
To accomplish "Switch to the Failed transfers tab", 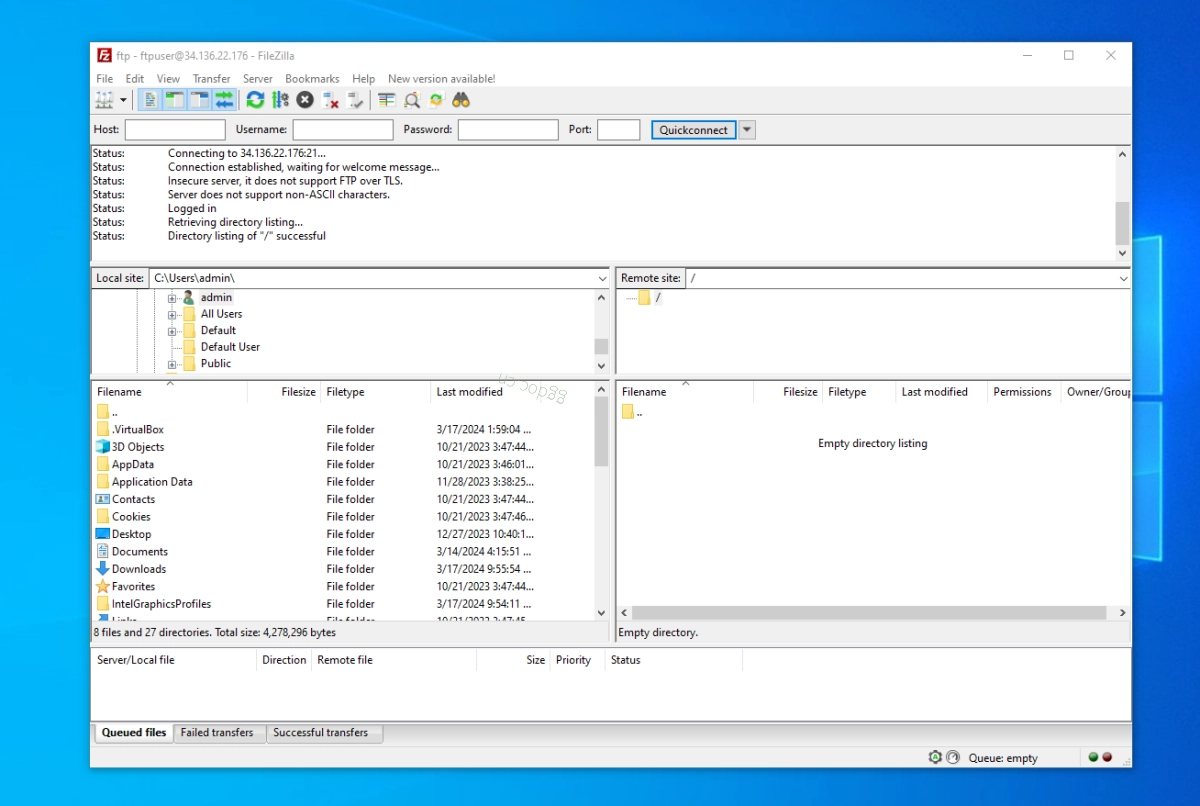I will pyautogui.click(x=217, y=733).
